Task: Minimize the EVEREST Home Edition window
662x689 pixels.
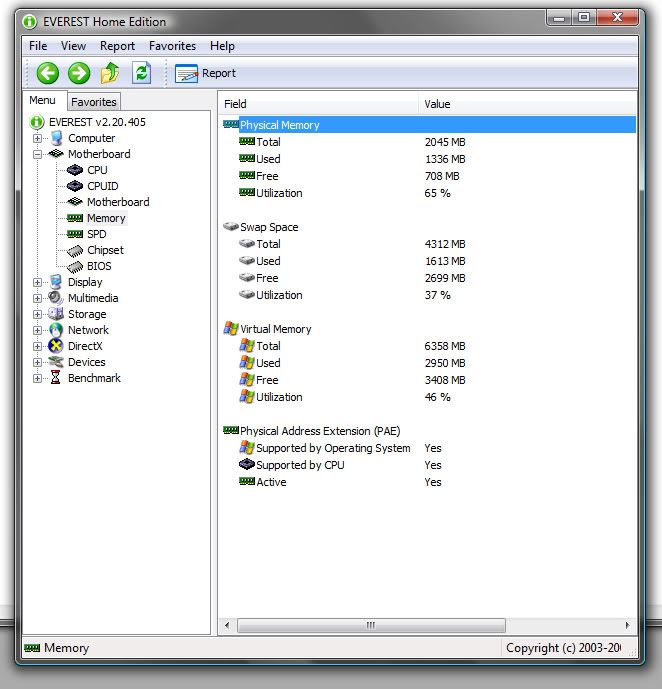Action: tap(559, 18)
